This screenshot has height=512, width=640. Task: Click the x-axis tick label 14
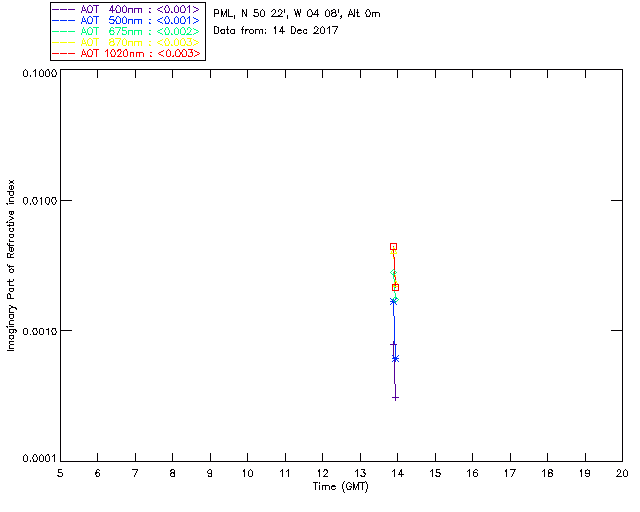[x=398, y=474]
